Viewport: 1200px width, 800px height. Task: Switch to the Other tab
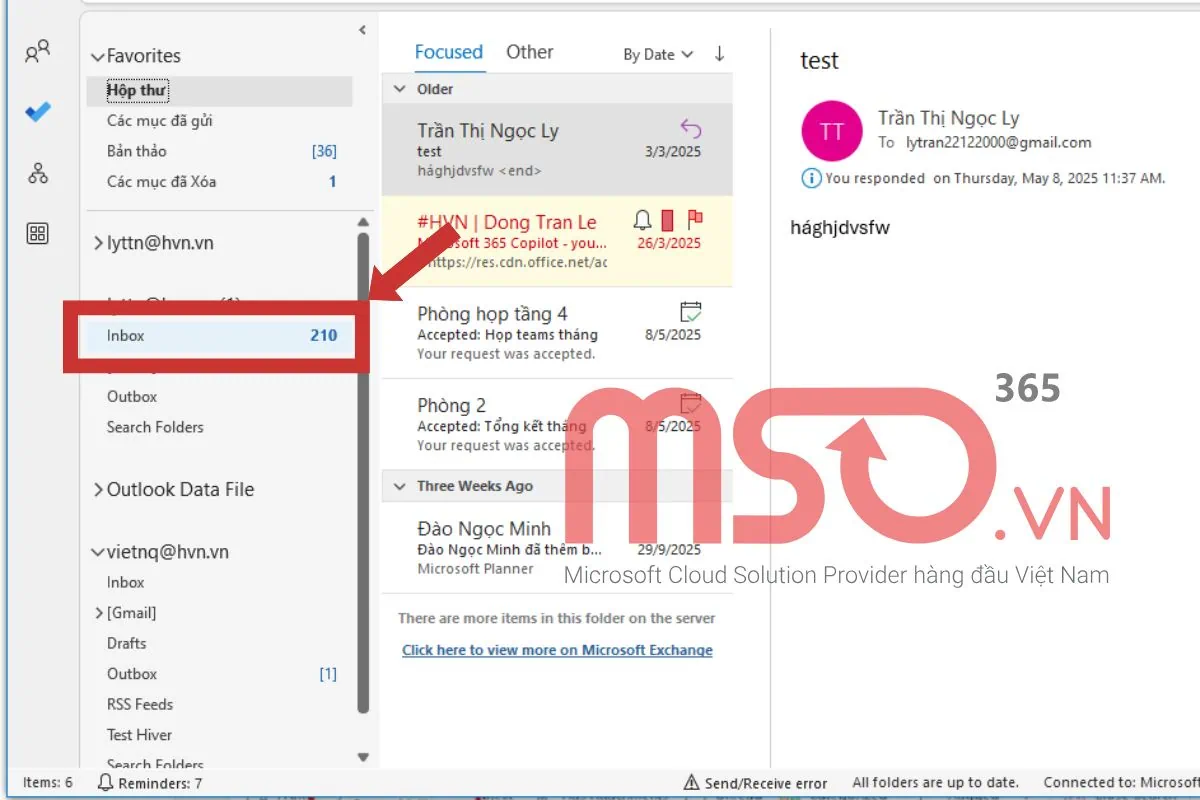pos(529,52)
